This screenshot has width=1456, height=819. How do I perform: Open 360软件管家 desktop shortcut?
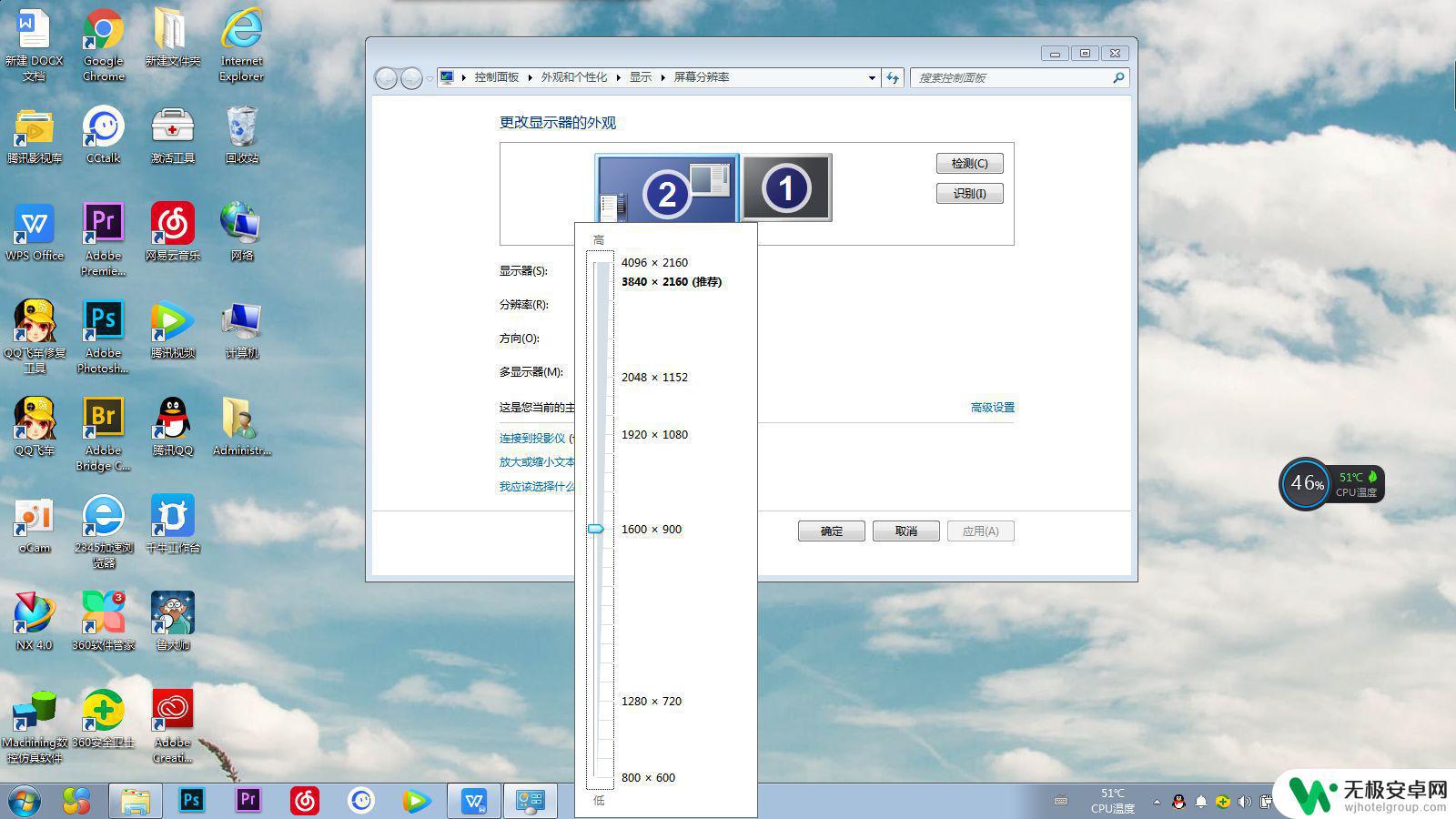(103, 622)
